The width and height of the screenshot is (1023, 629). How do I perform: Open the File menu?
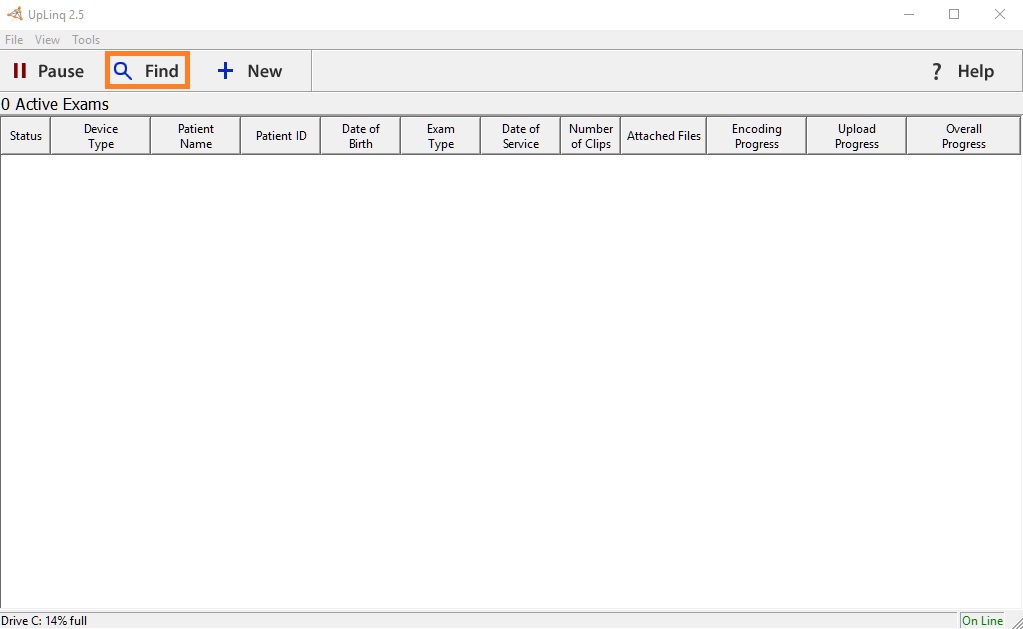coord(14,40)
